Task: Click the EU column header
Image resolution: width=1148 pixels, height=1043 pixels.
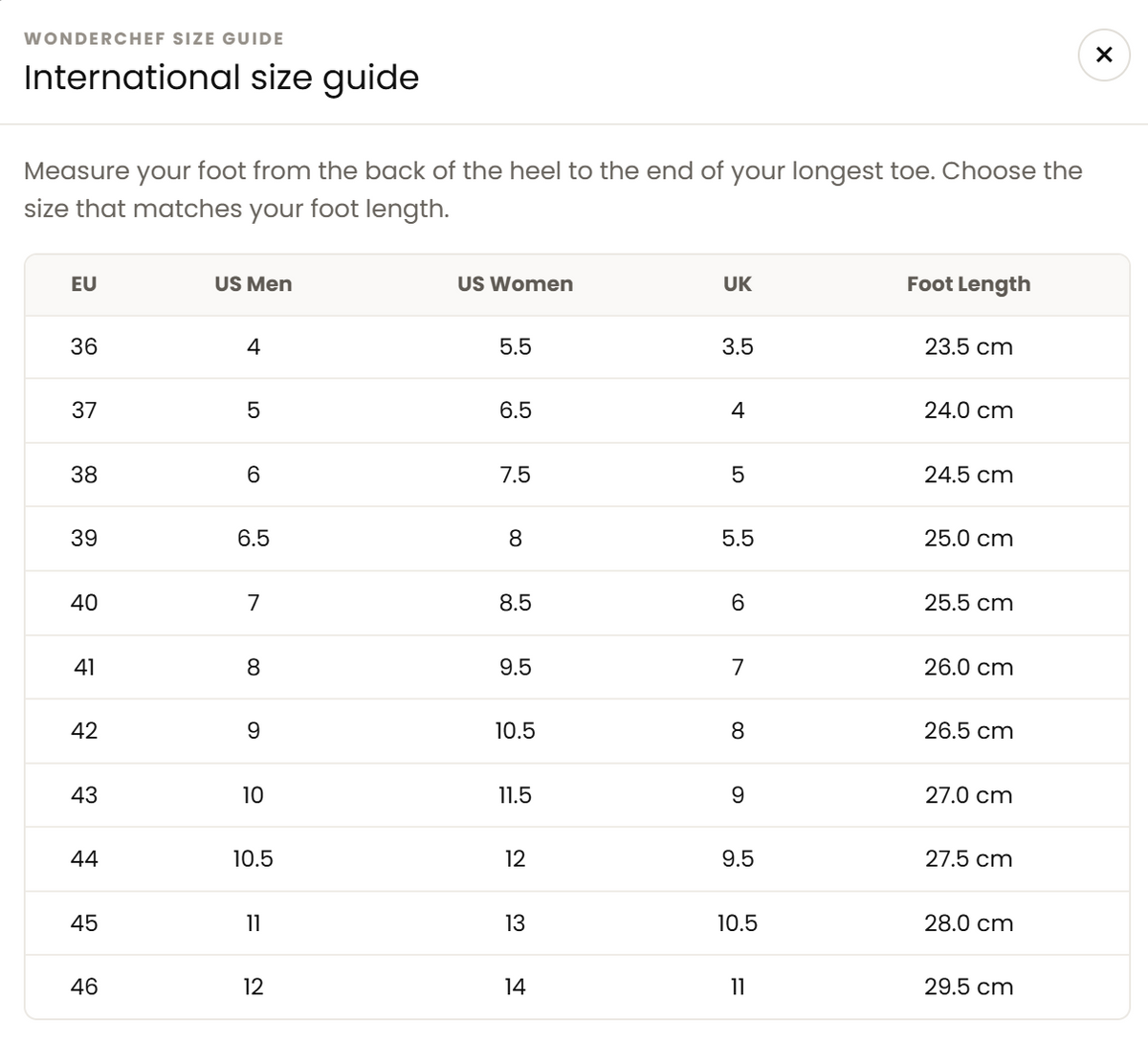Action: pyautogui.click(x=84, y=284)
